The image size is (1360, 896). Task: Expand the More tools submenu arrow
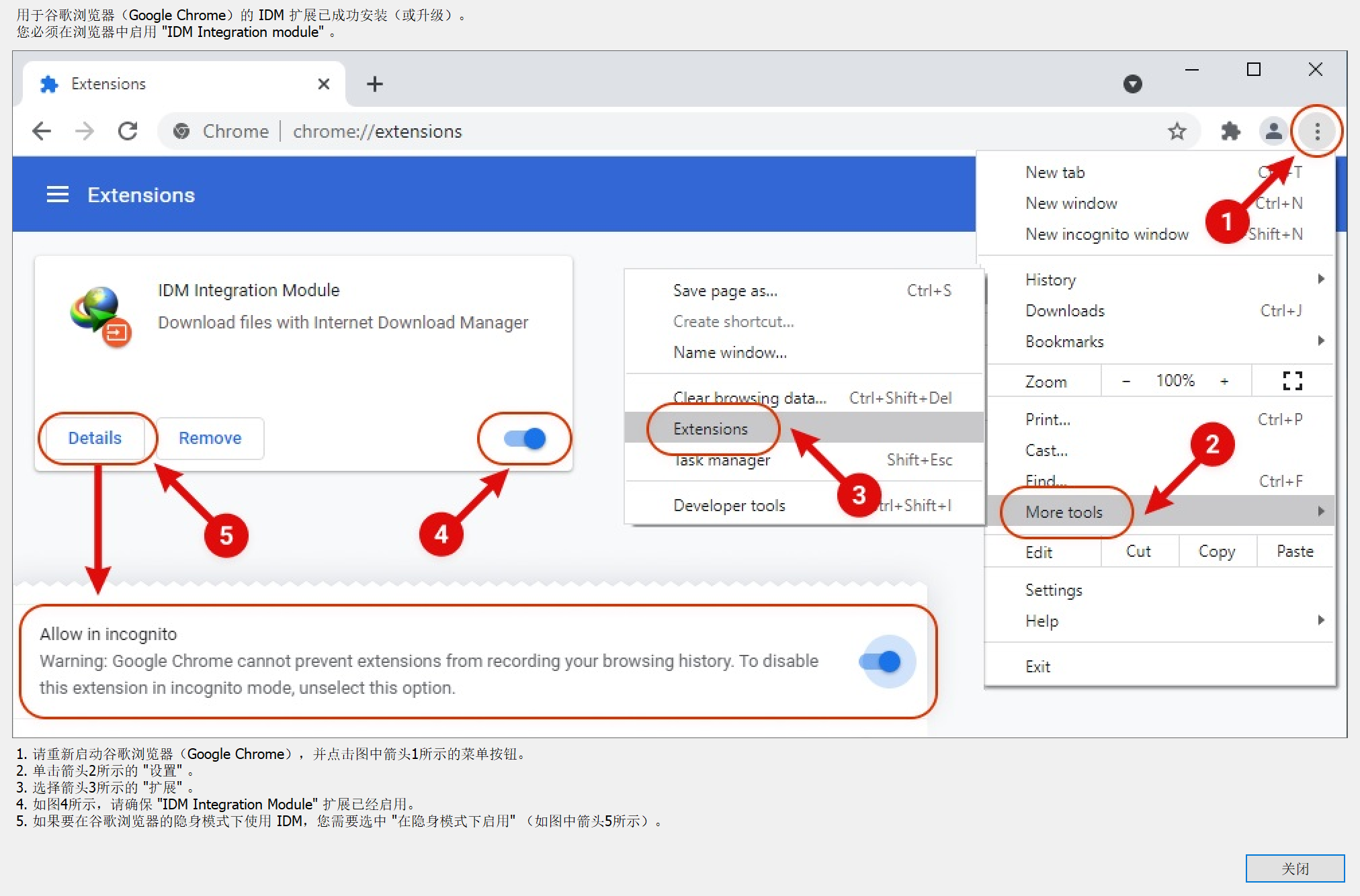coord(1320,511)
